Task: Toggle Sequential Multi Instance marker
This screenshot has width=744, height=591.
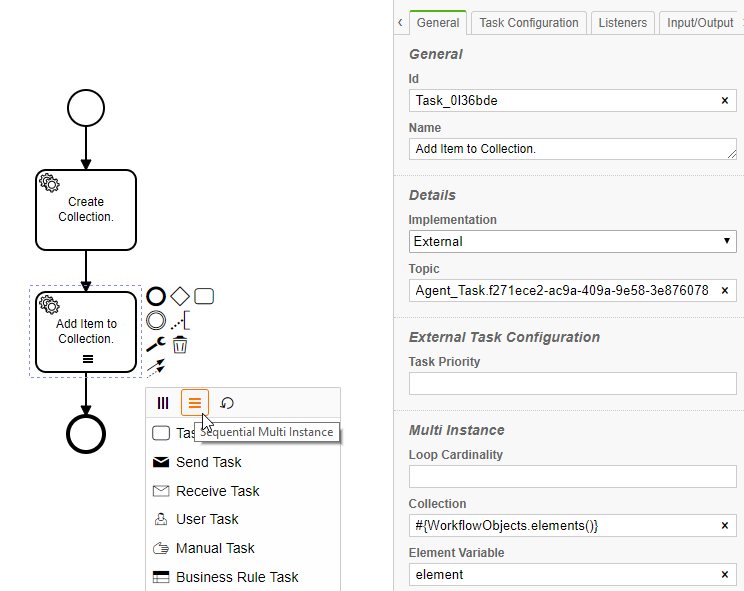Action: 195,403
